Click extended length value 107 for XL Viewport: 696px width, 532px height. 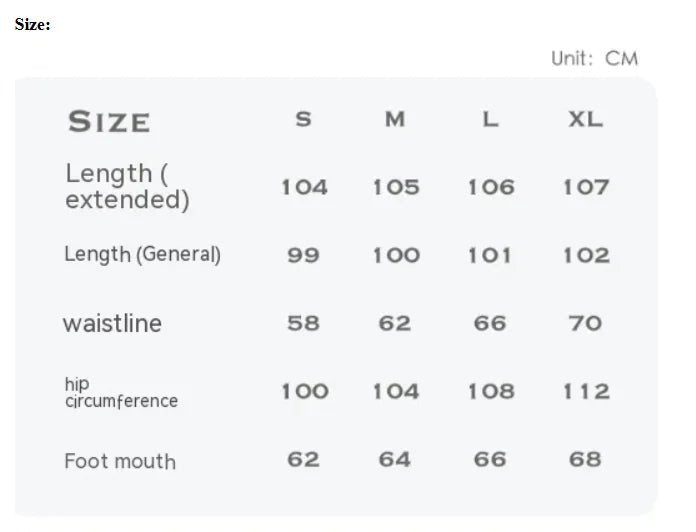585,187
